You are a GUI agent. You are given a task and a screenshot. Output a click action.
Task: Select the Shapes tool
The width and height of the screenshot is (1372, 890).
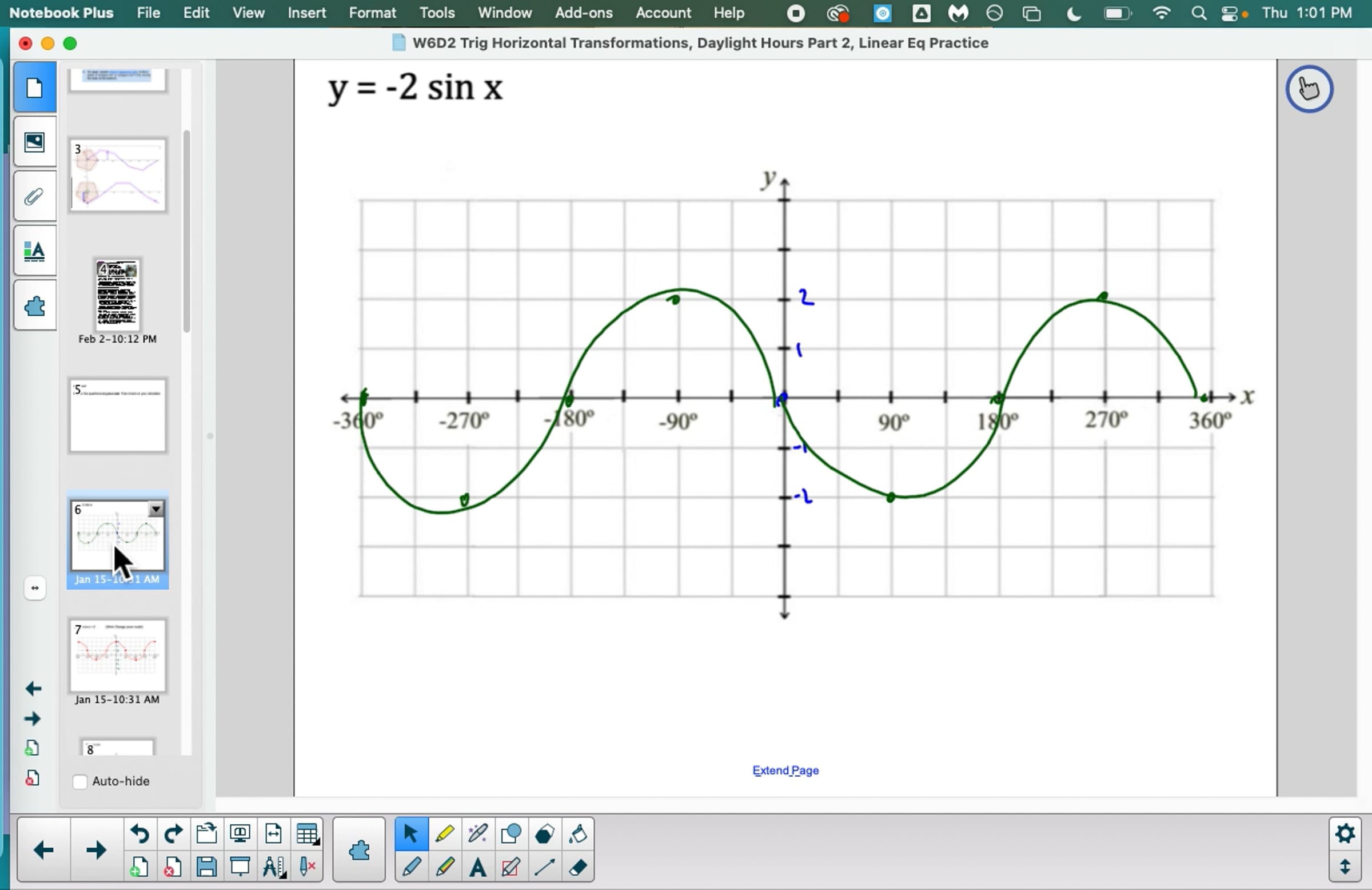click(510, 833)
